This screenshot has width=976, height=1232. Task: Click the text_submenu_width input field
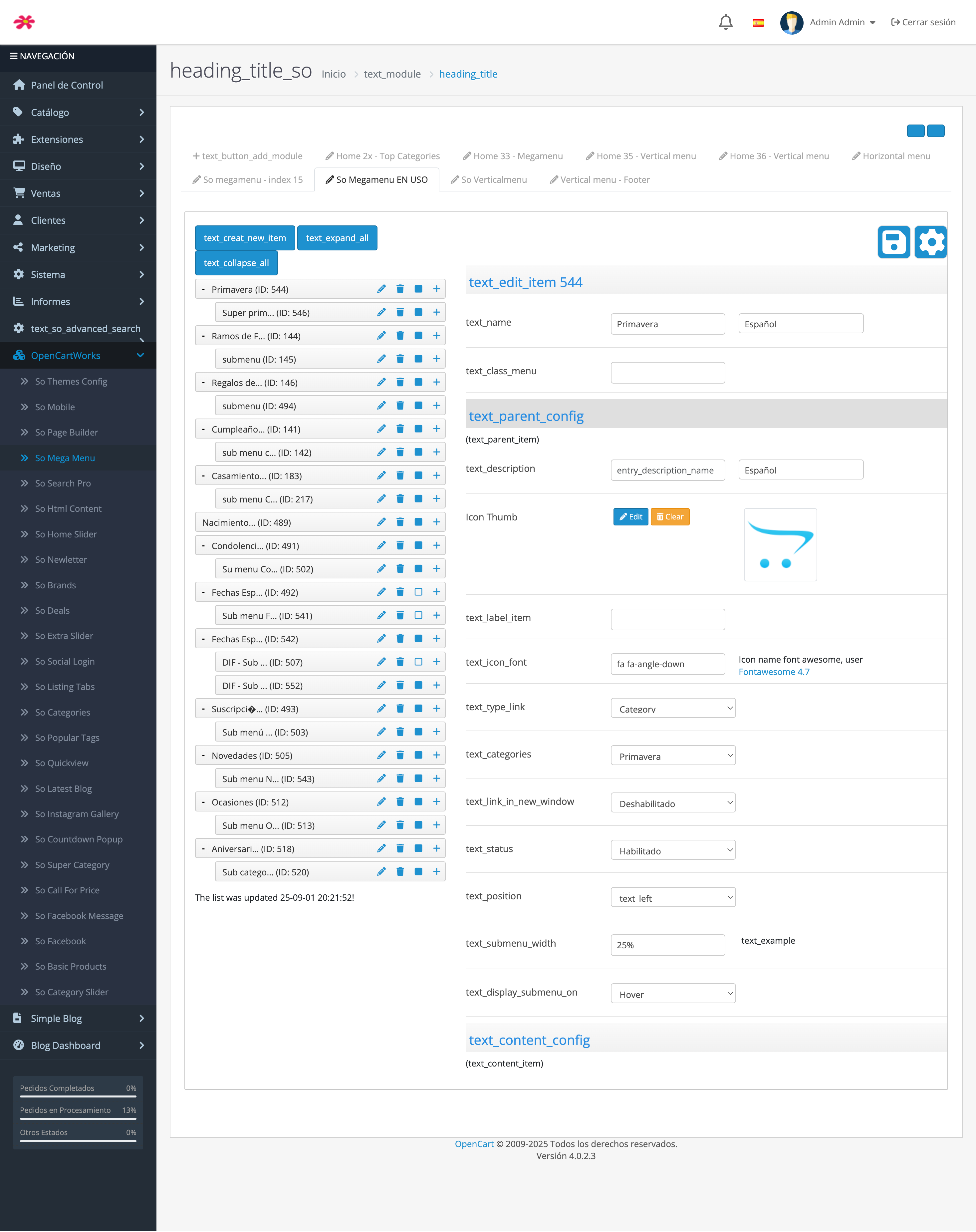click(x=667, y=945)
